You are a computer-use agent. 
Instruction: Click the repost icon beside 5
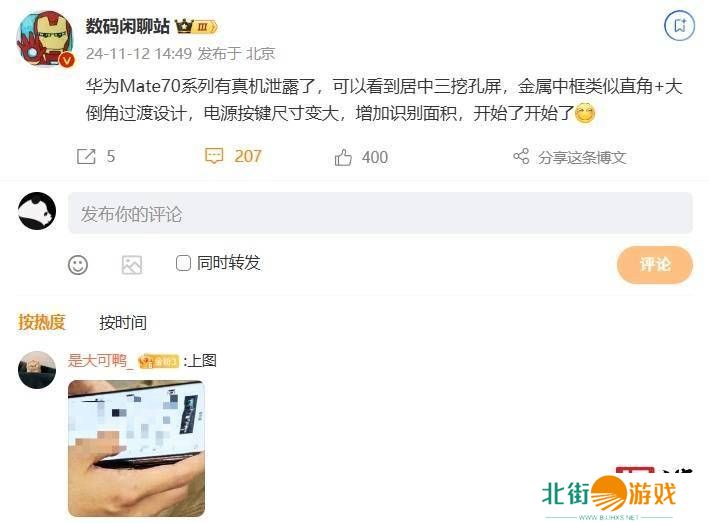pyautogui.click(x=86, y=157)
